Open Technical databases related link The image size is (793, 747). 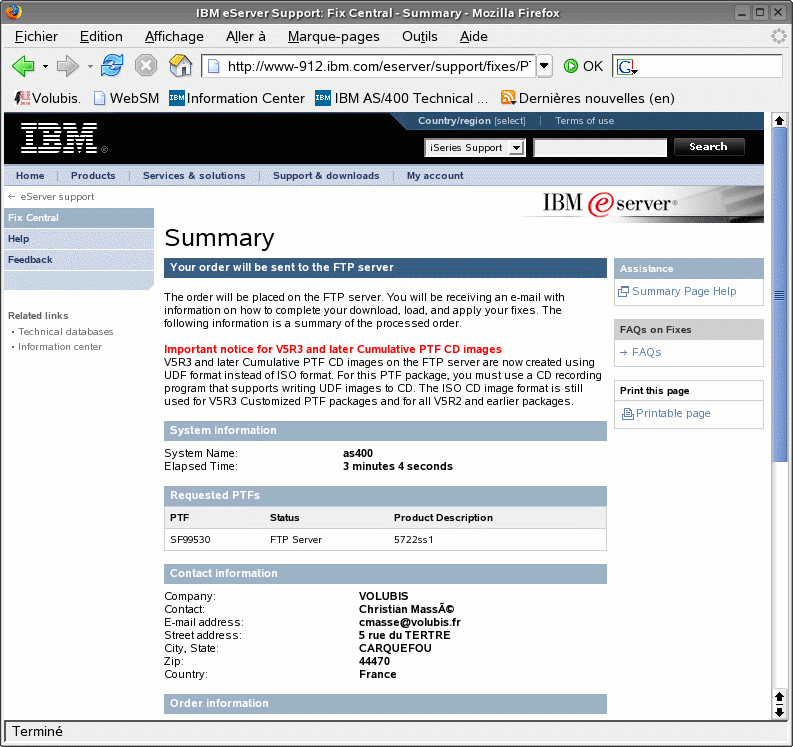click(x=66, y=332)
